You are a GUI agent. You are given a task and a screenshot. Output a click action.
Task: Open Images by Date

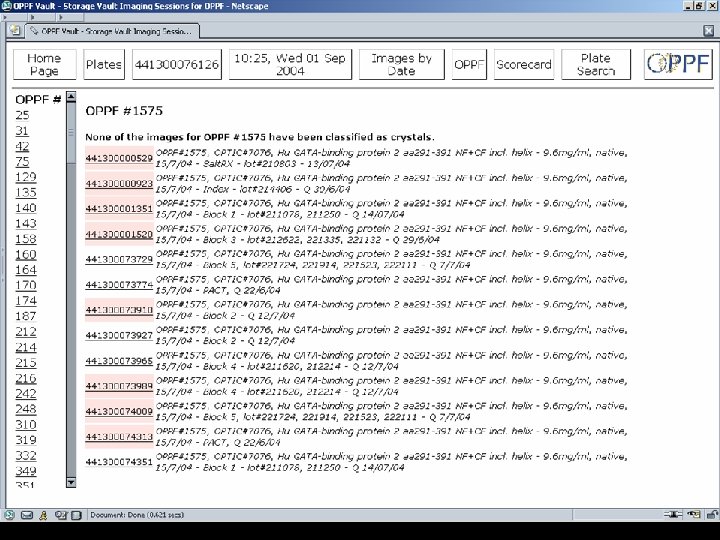tap(402, 64)
